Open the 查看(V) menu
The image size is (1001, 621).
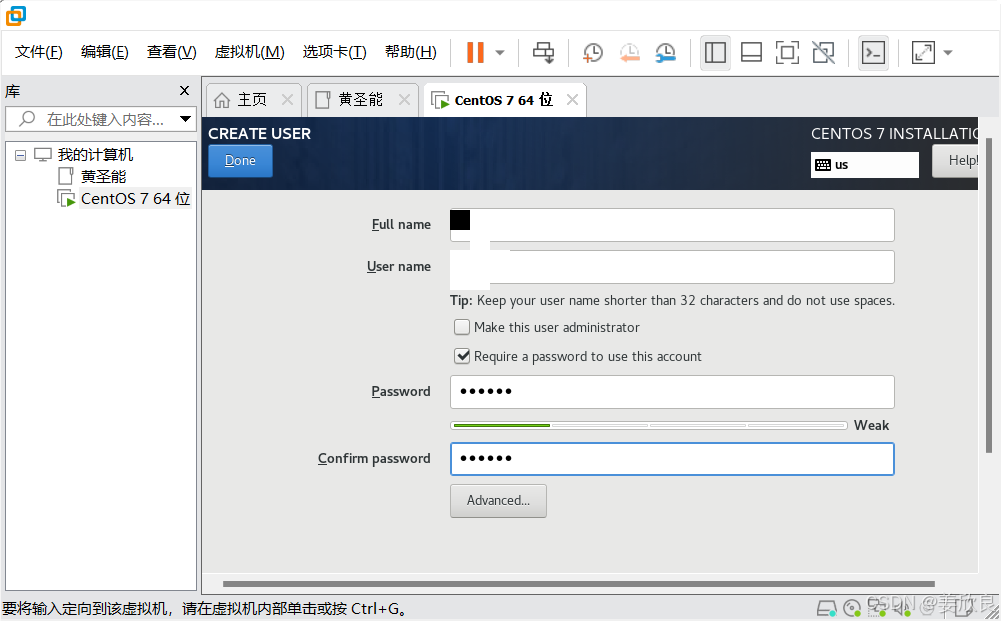(172, 52)
